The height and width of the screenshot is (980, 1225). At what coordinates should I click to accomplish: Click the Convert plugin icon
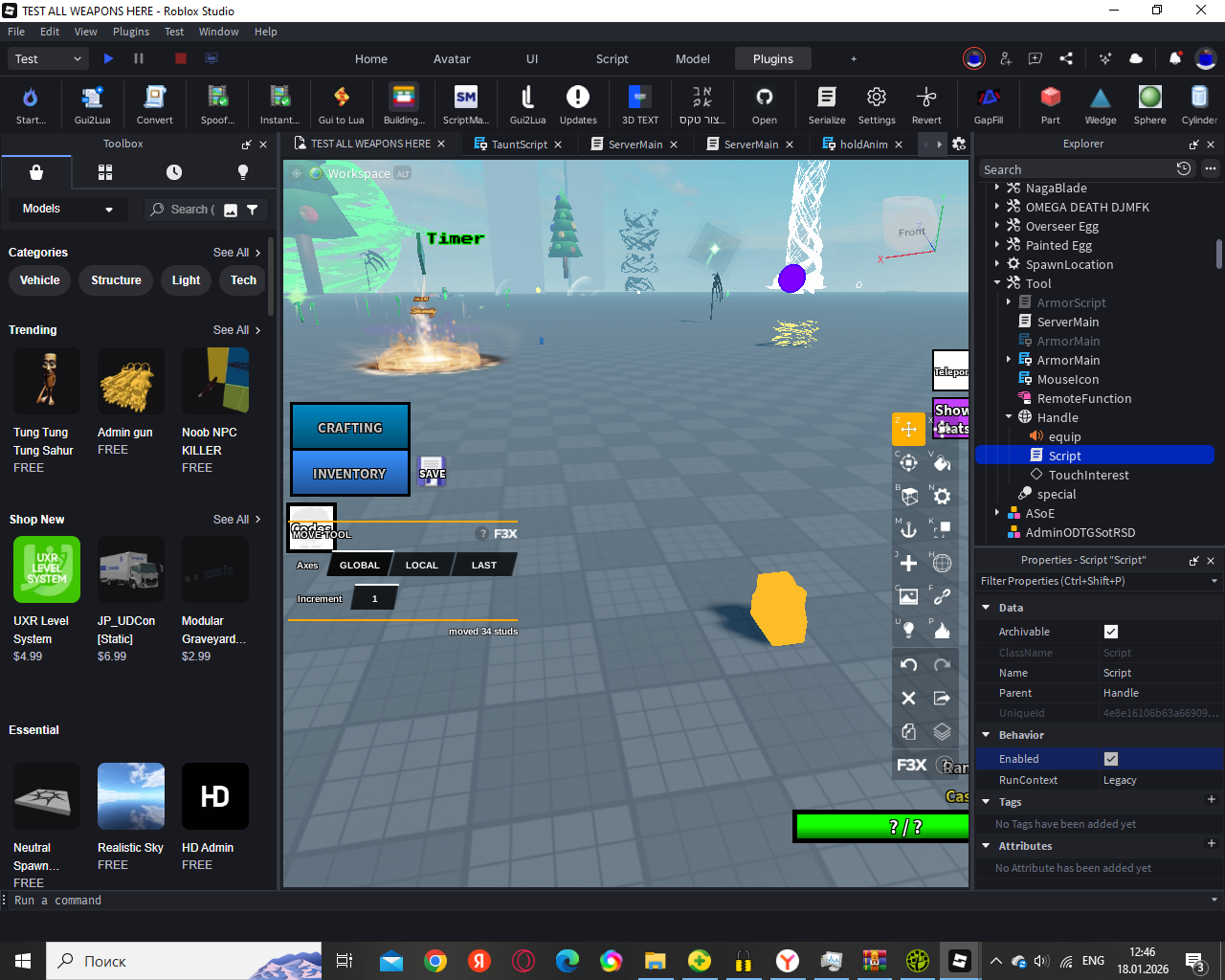click(x=154, y=104)
